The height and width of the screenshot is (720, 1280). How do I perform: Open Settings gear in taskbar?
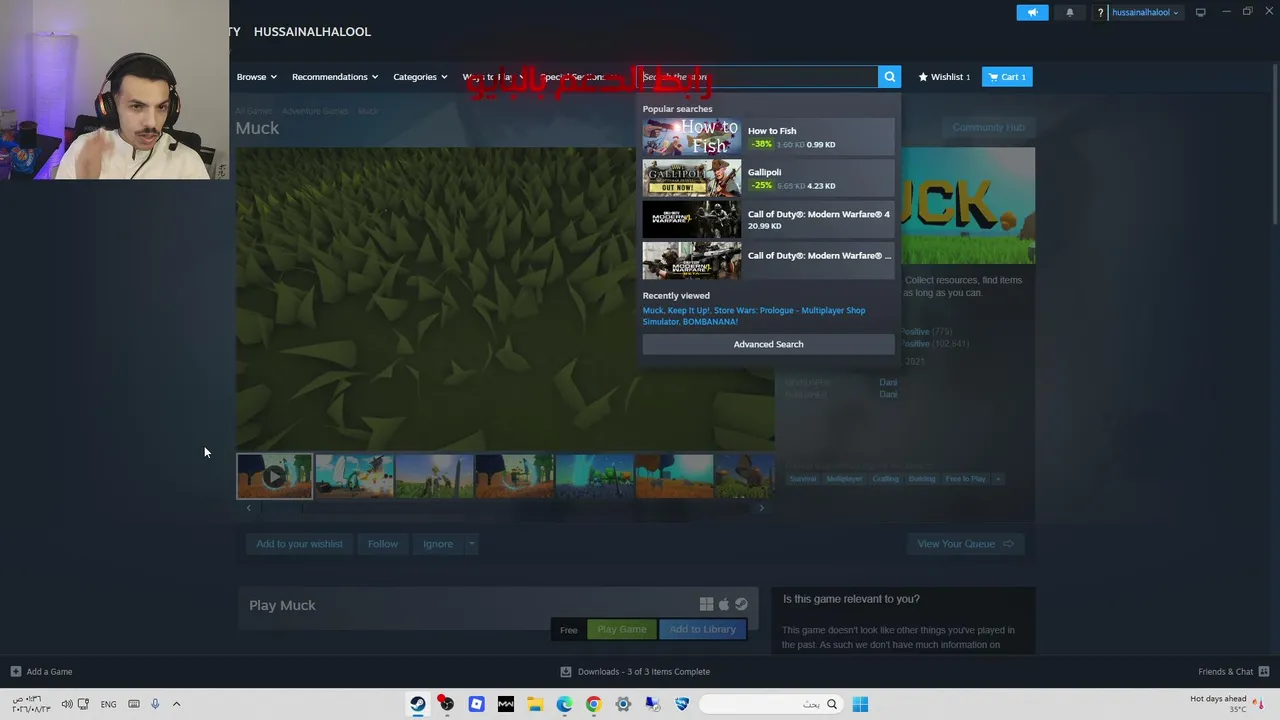coord(623,704)
